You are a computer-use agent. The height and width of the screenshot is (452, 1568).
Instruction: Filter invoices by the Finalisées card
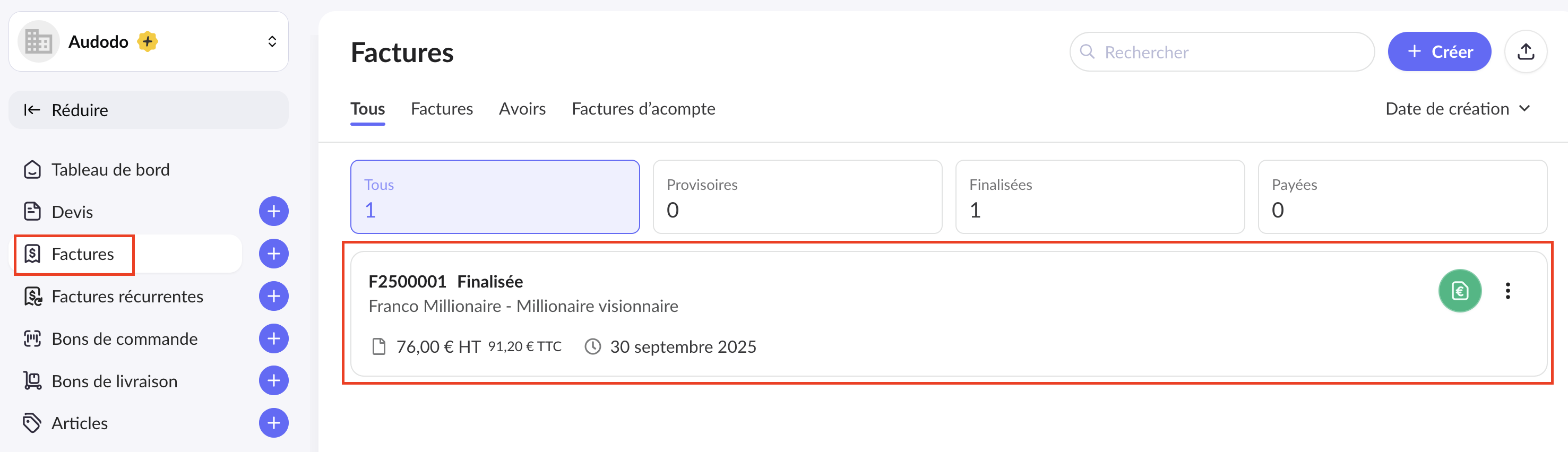[1099, 196]
